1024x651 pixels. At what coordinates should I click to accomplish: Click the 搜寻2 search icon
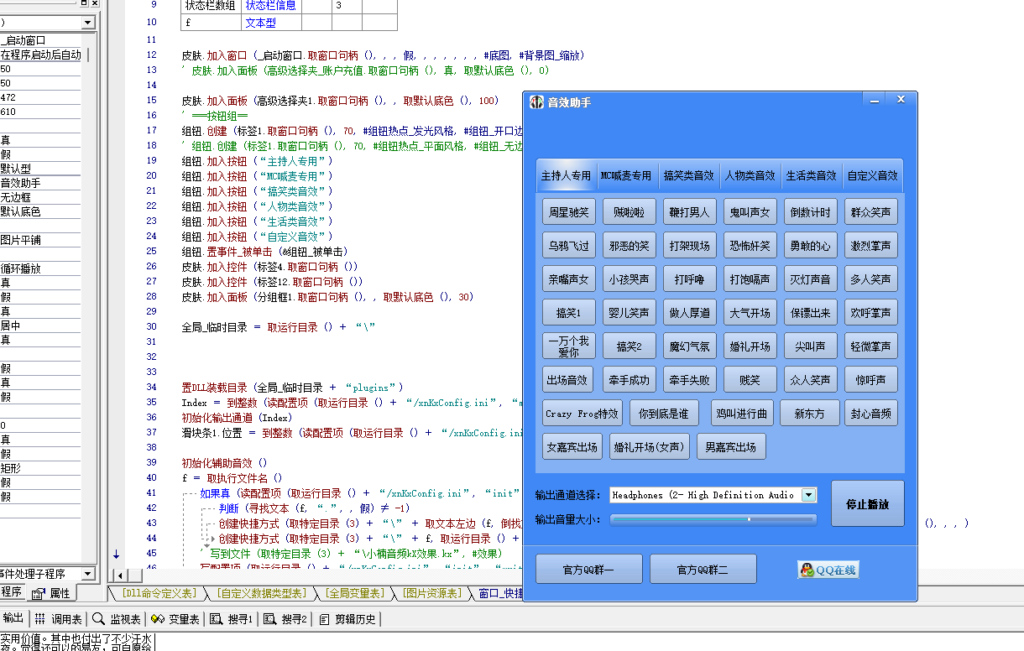(x=268, y=617)
